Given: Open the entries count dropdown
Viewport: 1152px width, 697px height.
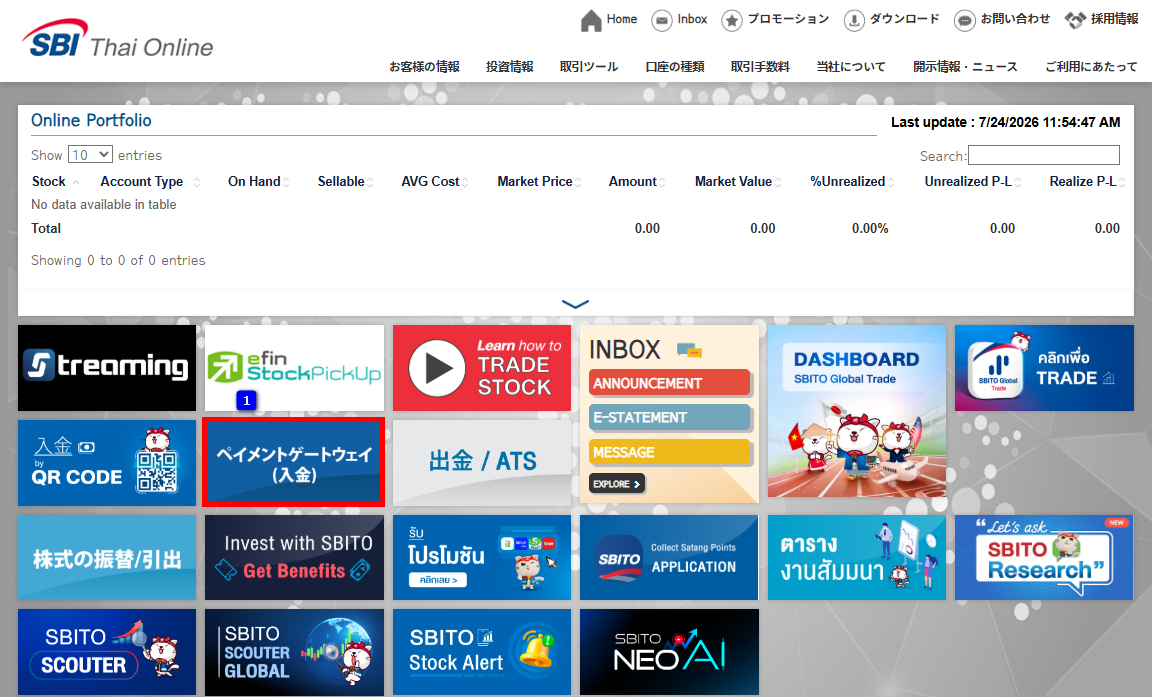Looking at the screenshot, I should [90, 155].
